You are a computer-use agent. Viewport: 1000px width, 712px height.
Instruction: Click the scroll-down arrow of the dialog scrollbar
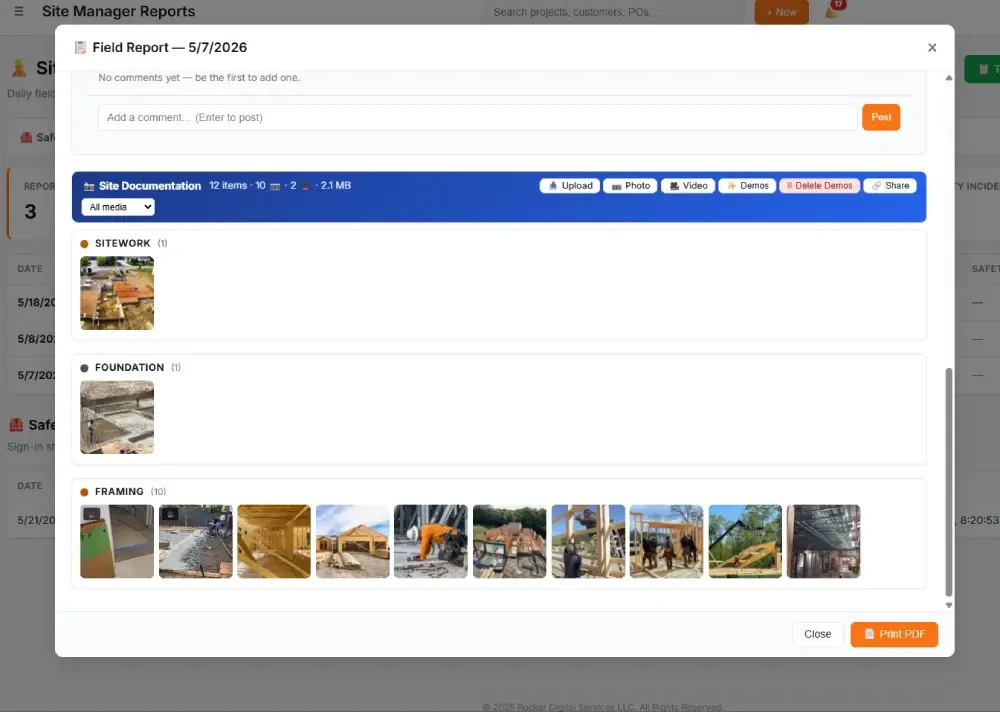(x=949, y=605)
